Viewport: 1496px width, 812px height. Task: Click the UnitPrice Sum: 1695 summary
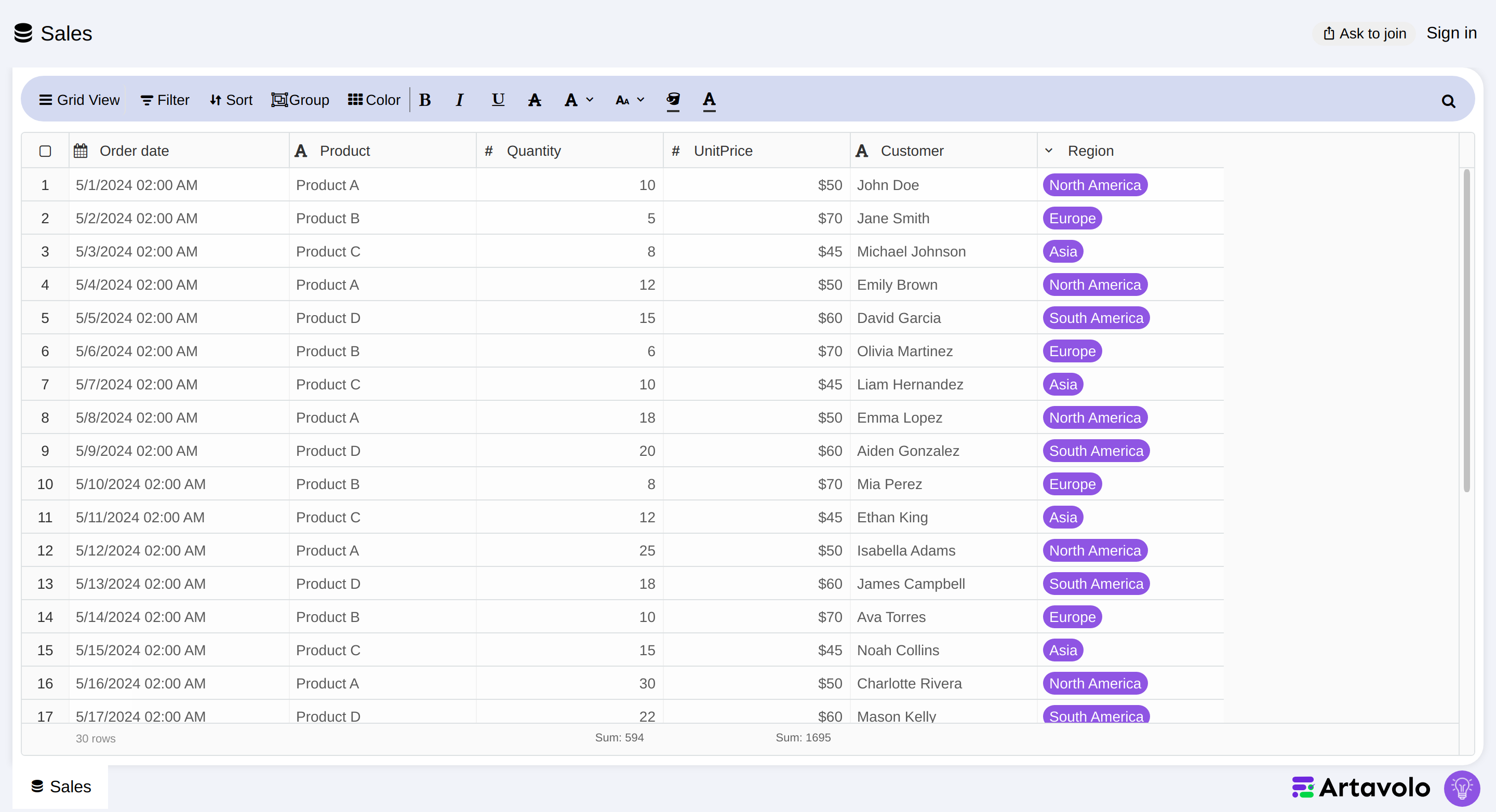point(803,737)
